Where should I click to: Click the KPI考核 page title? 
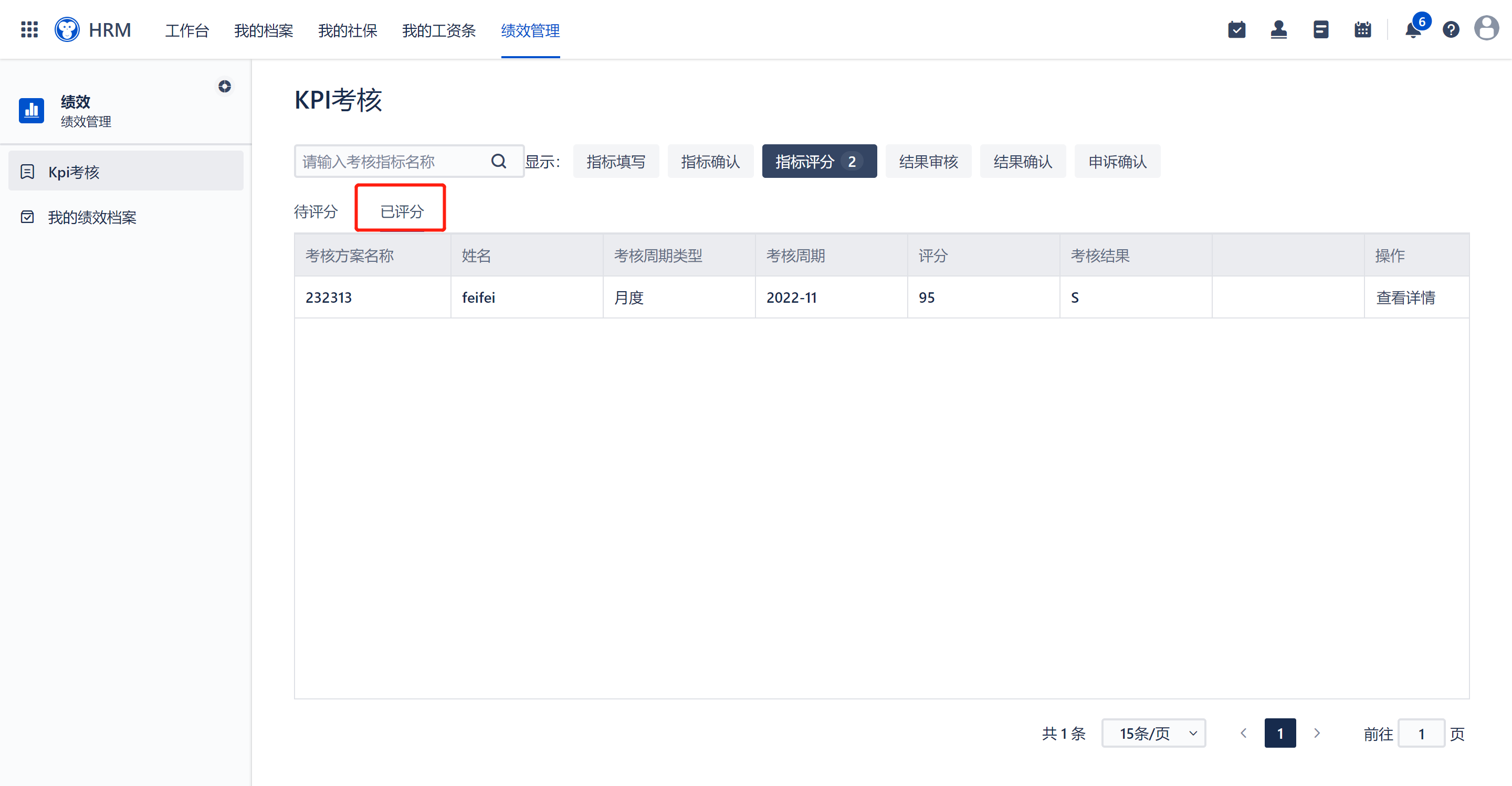tap(338, 100)
